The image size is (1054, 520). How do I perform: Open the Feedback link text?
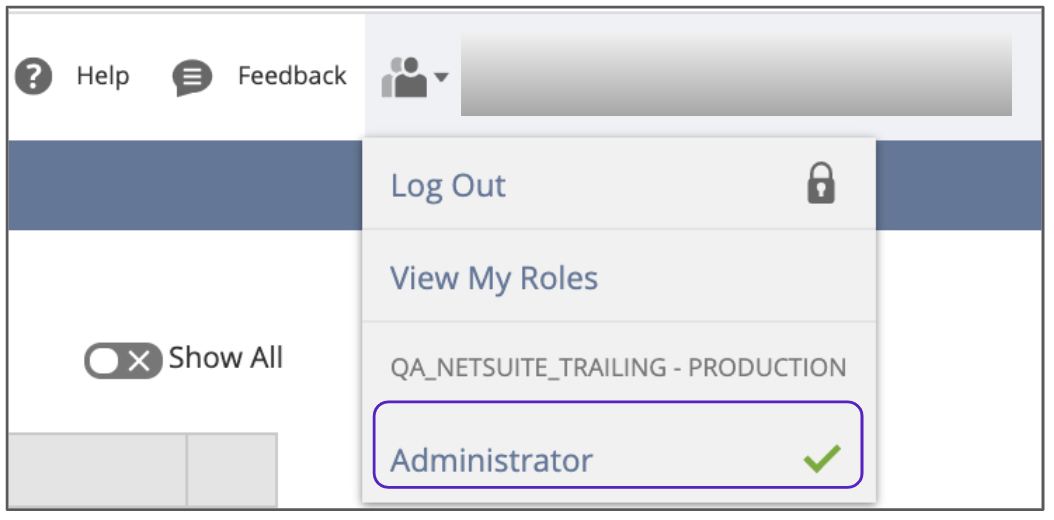click(x=292, y=76)
